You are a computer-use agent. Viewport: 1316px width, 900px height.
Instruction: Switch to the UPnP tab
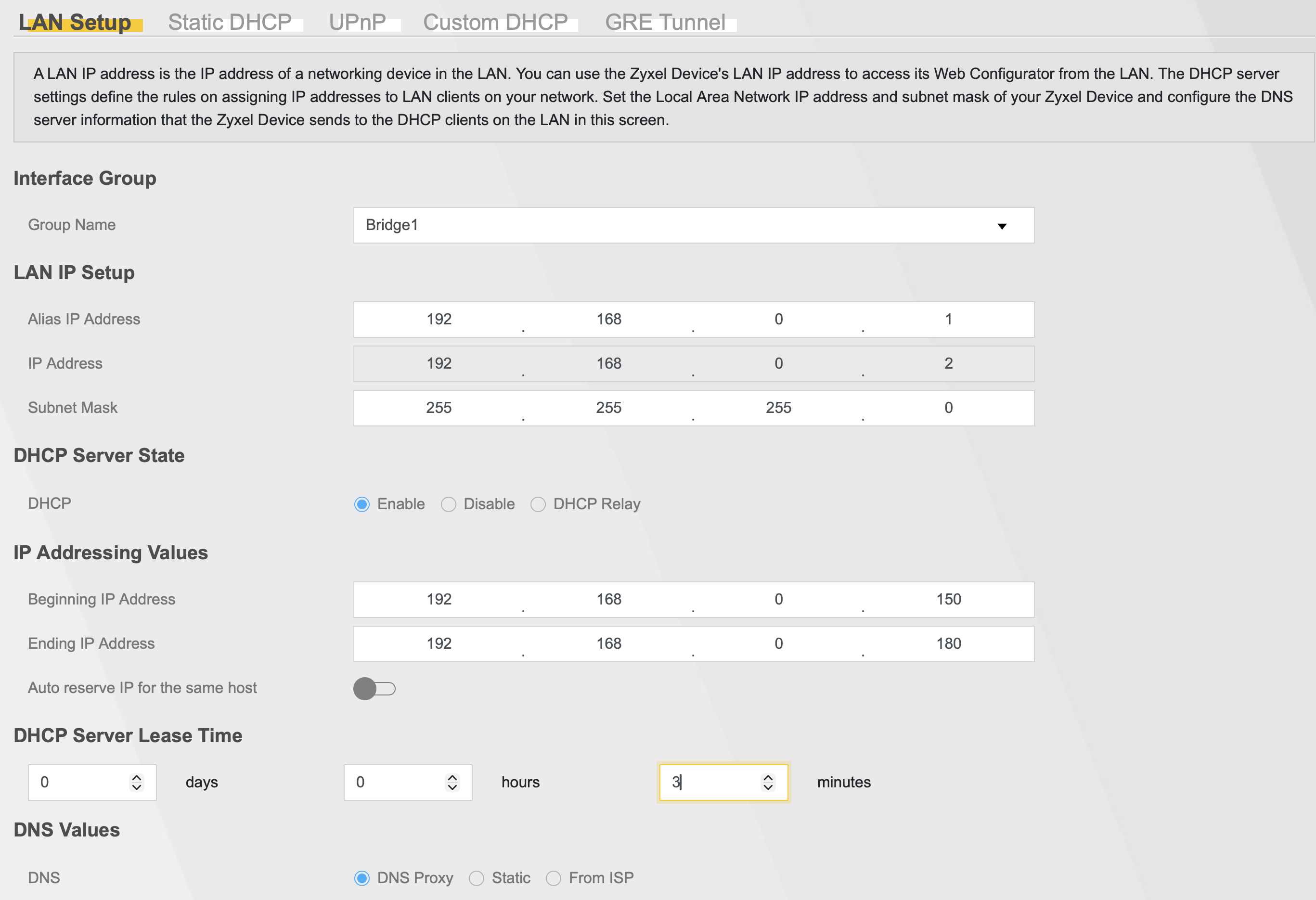tap(357, 22)
